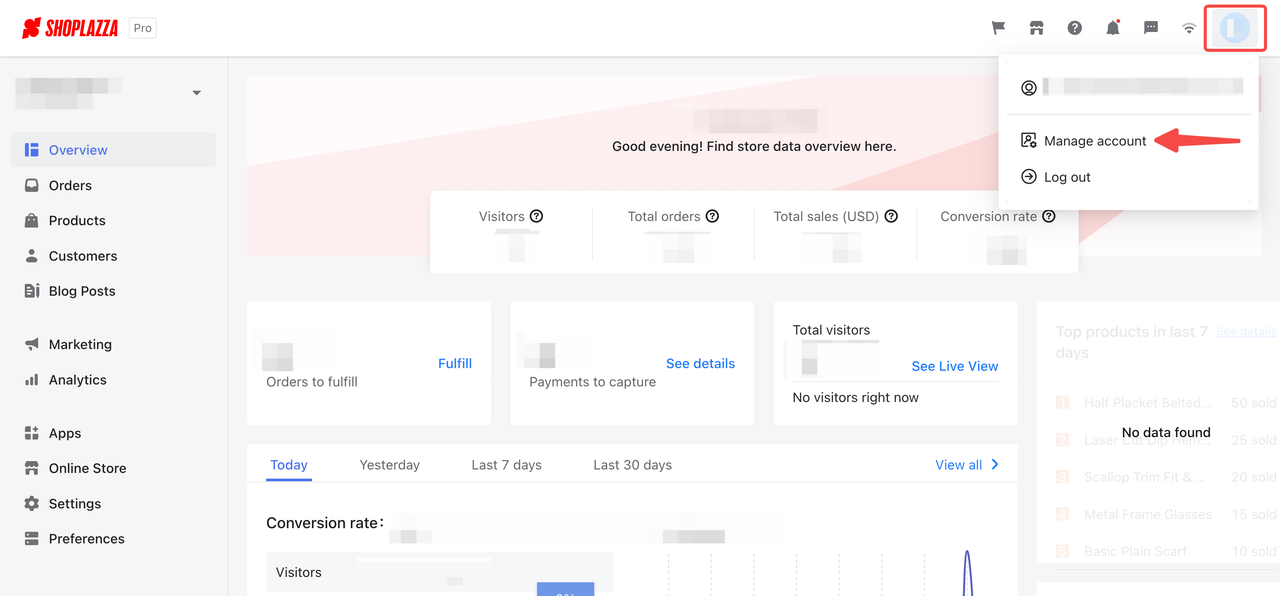This screenshot has width=1280, height=596.
Task: Expand the store selector dropdown arrow
Action: [x=197, y=93]
